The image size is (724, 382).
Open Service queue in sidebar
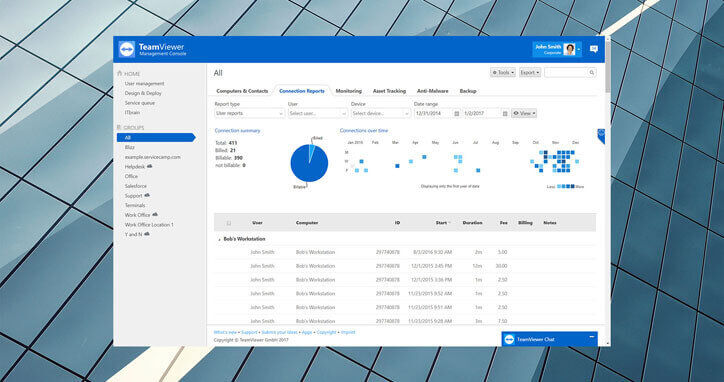click(139, 103)
